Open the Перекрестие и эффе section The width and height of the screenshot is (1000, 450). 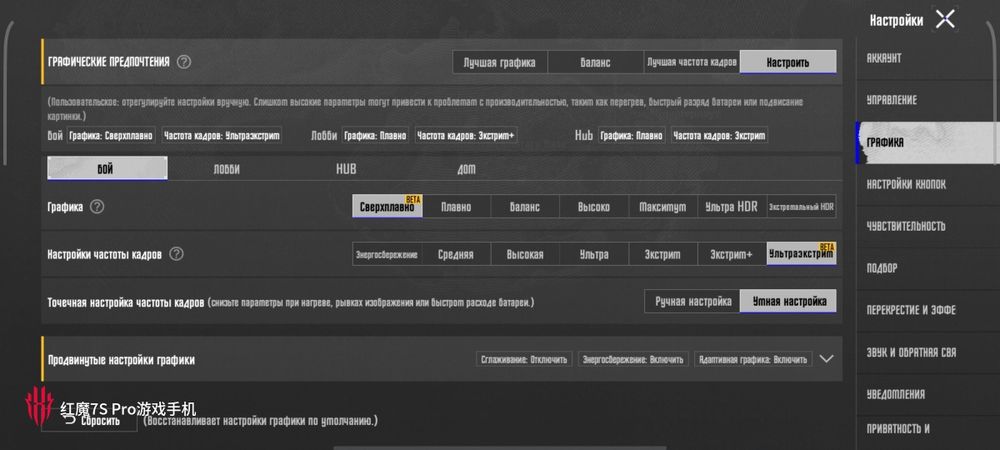click(x=927, y=310)
